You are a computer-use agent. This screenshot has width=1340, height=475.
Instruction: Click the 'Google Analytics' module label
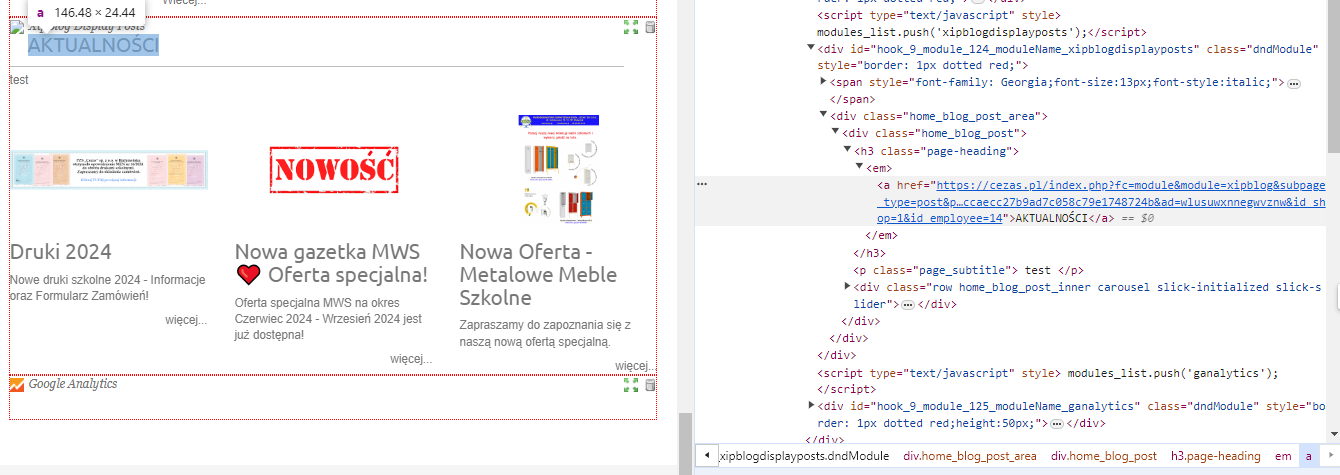73,384
